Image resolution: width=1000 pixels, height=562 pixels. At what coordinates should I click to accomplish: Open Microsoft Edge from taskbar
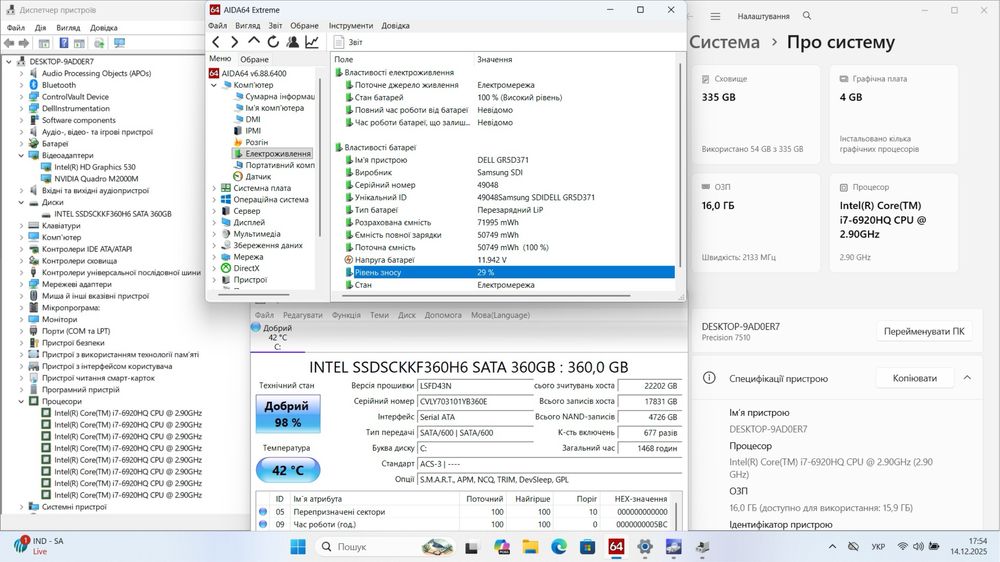pos(559,547)
